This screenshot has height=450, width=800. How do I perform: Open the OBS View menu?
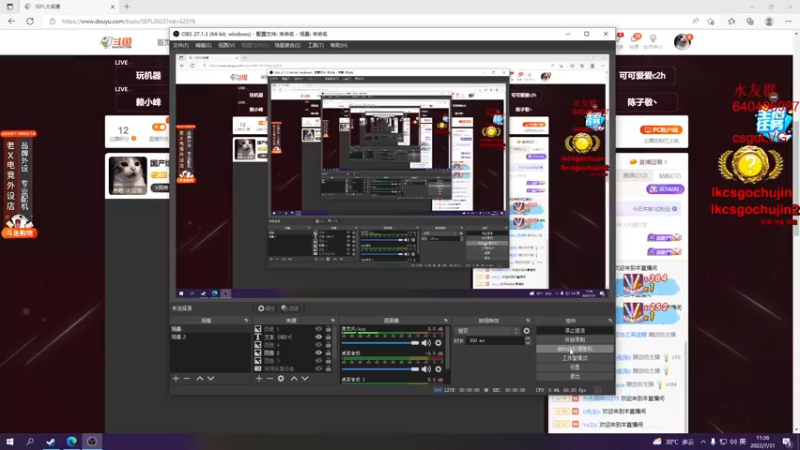click(x=227, y=45)
